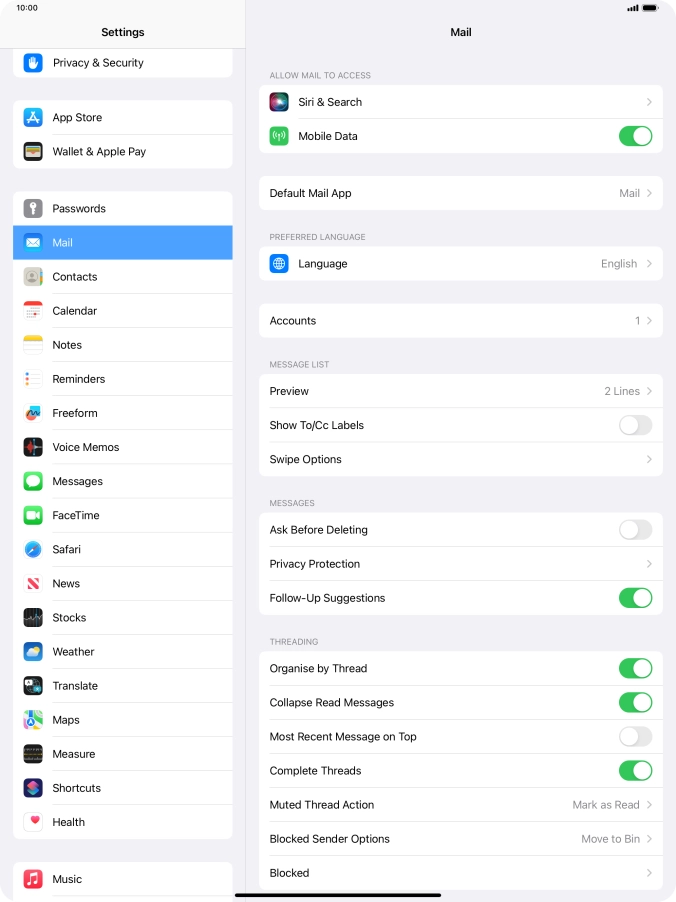Select Contacts in settings sidebar
This screenshot has height=902, width=676.
click(123, 277)
